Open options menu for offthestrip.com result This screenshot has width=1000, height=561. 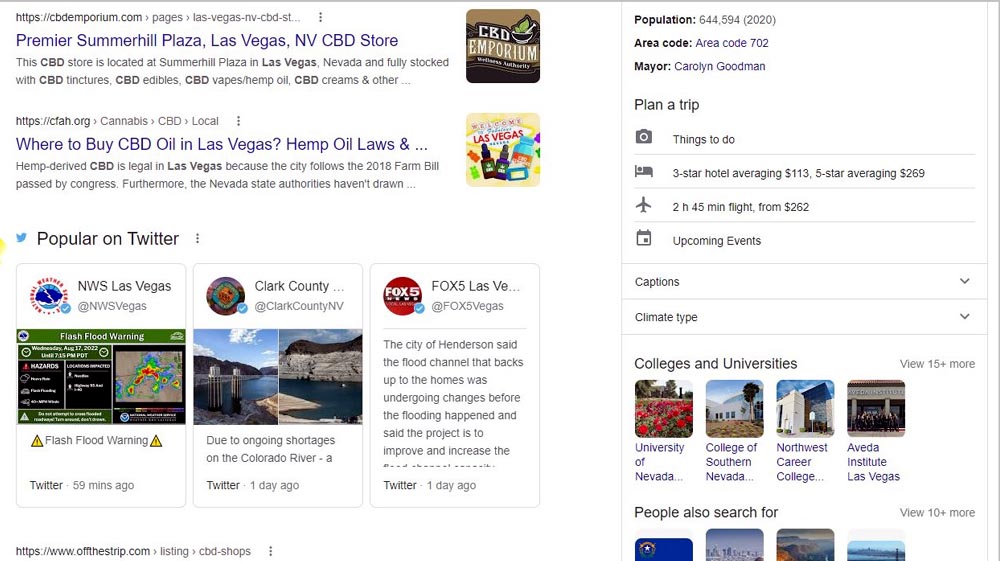tap(270, 551)
